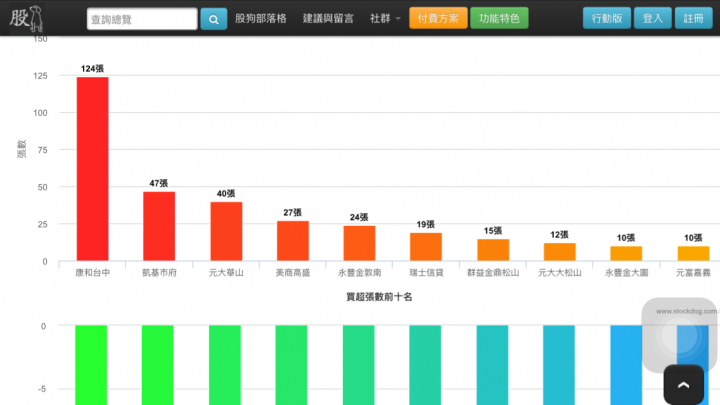The width and height of the screenshot is (720, 405).
Task: Select the 群益金鼎松山 bar of 15張
Action: click(493, 250)
